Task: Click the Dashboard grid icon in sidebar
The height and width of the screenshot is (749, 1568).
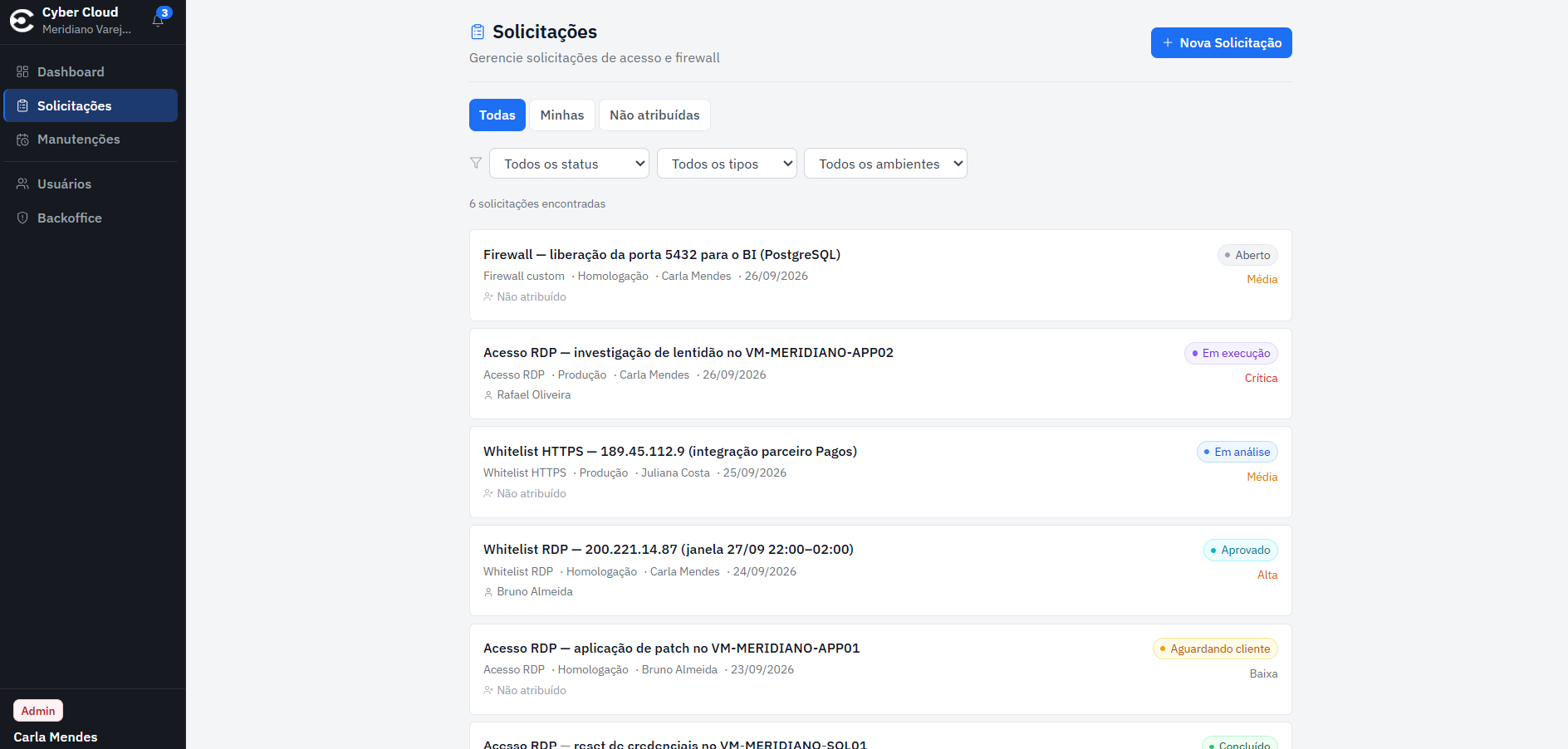Action: (22, 71)
